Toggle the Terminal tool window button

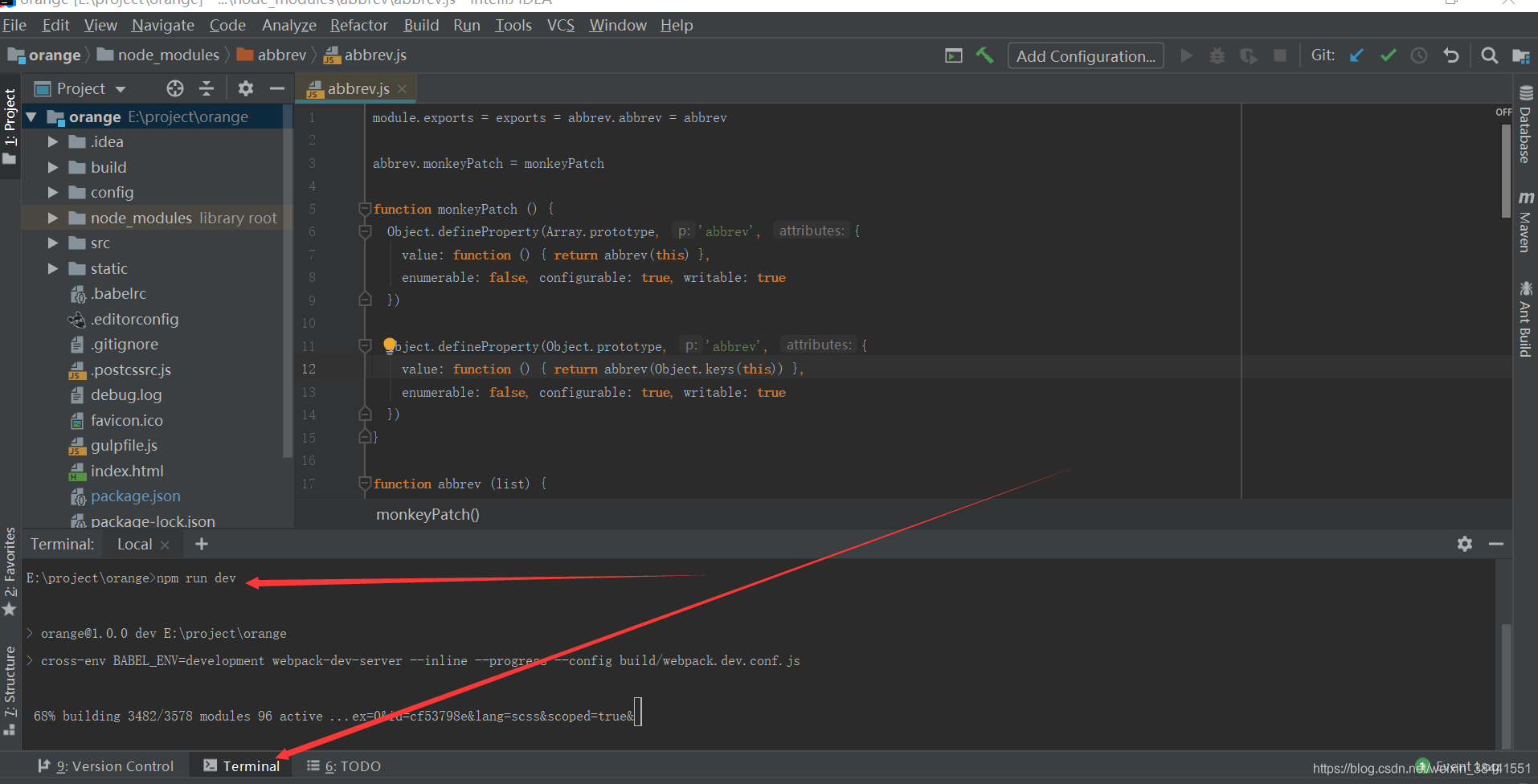tap(242, 766)
